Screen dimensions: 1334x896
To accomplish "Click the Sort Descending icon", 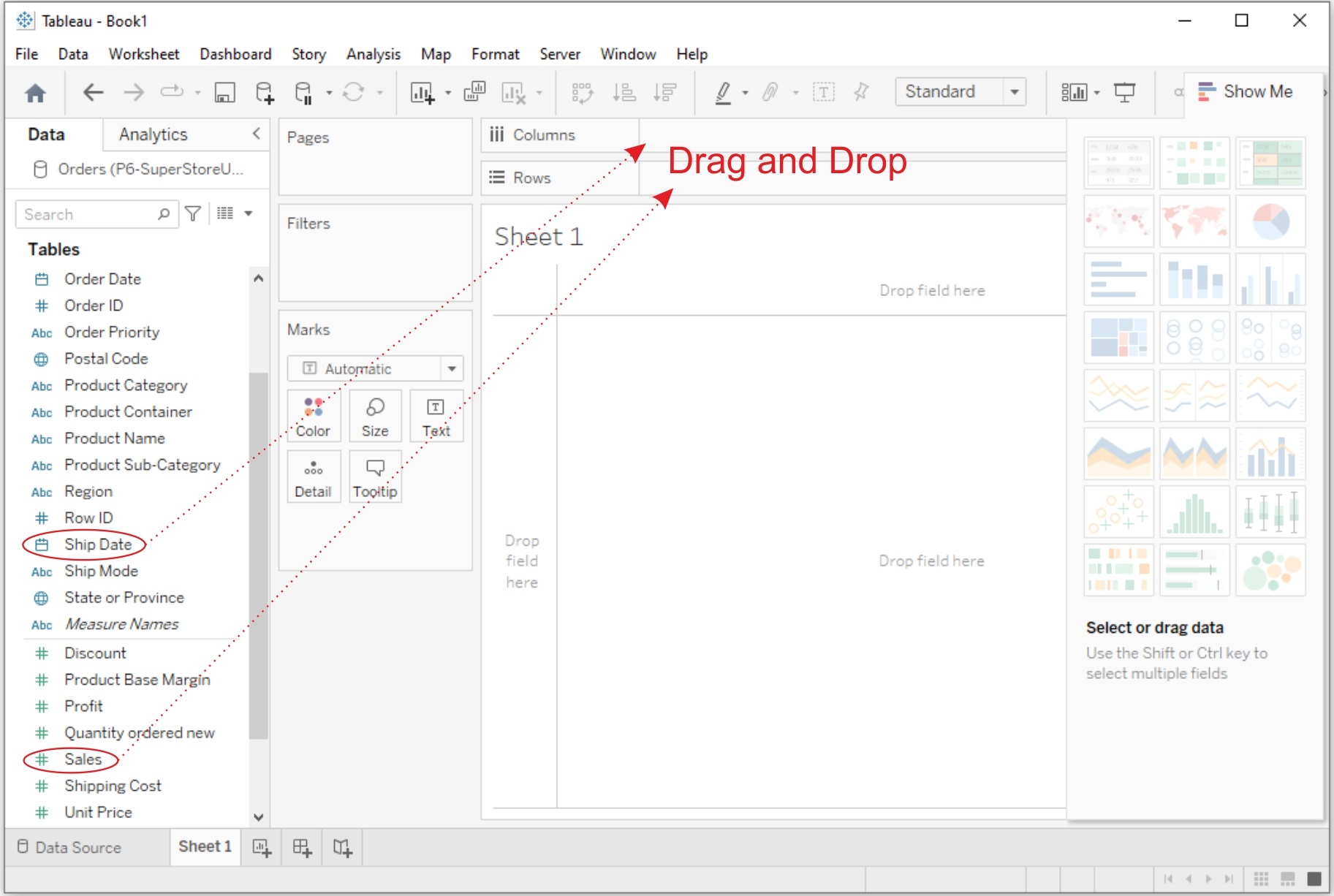I will click(665, 92).
